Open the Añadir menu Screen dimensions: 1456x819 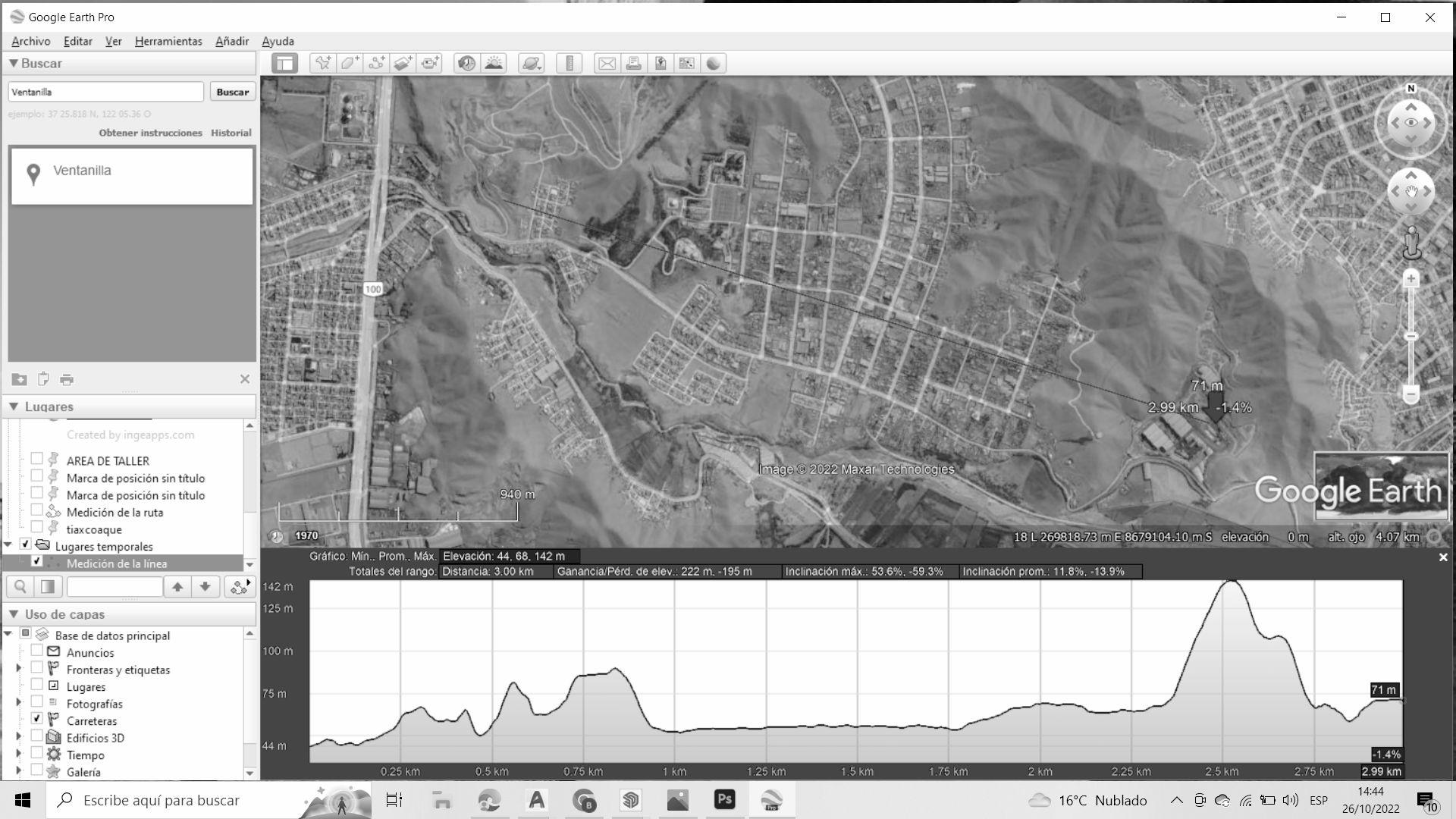point(231,41)
